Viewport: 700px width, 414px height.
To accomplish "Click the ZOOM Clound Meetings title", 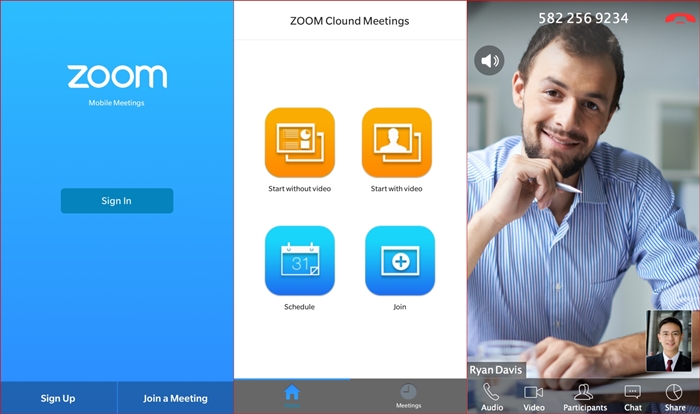I will (x=350, y=21).
